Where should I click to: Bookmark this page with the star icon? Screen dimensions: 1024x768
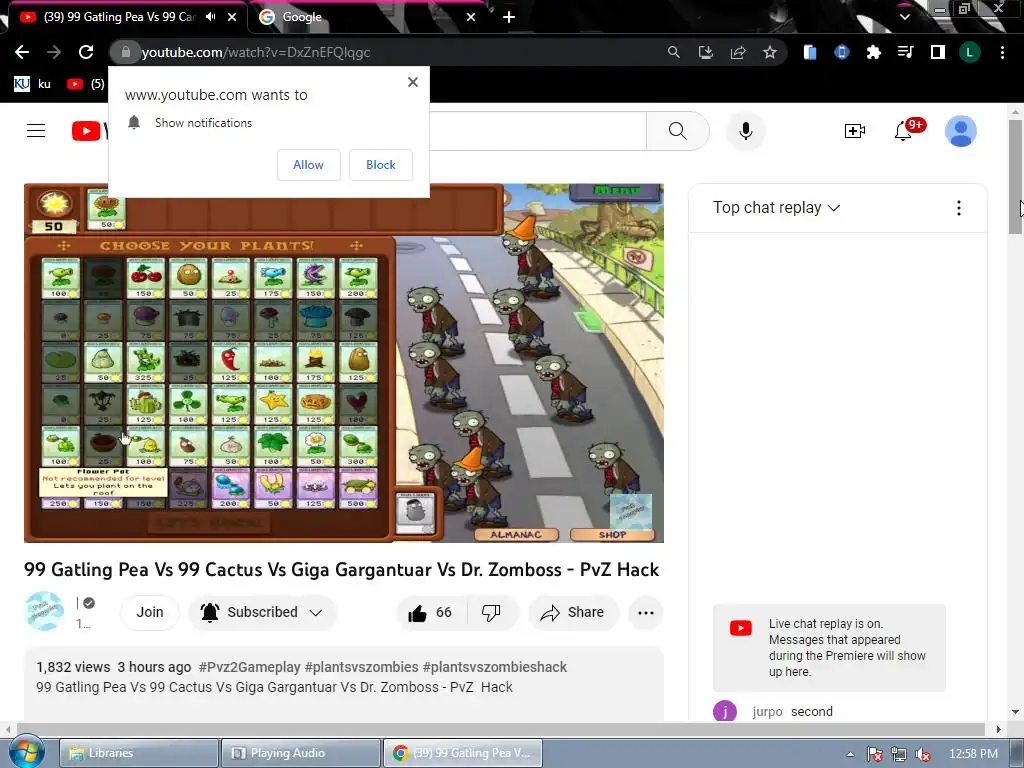coord(770,52)
